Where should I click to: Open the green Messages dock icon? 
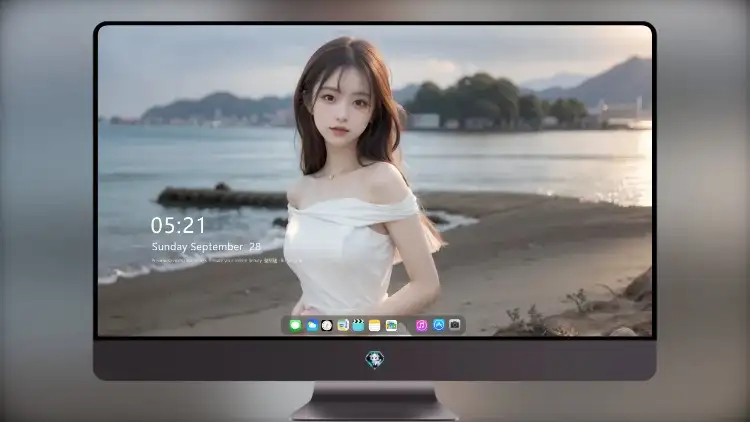pos(296,325)
